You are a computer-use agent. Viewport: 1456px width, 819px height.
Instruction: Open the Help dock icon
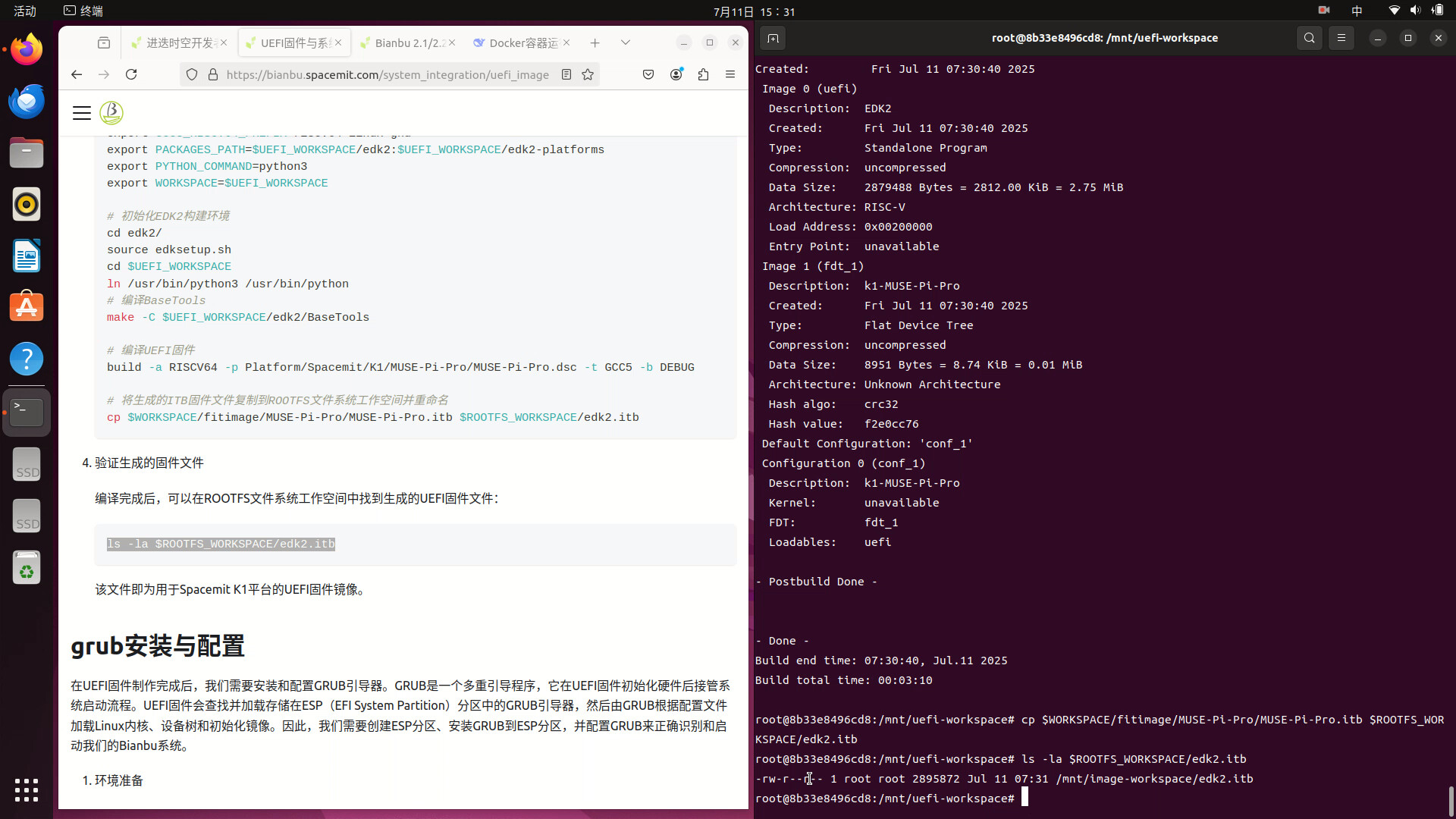(27, 359)
